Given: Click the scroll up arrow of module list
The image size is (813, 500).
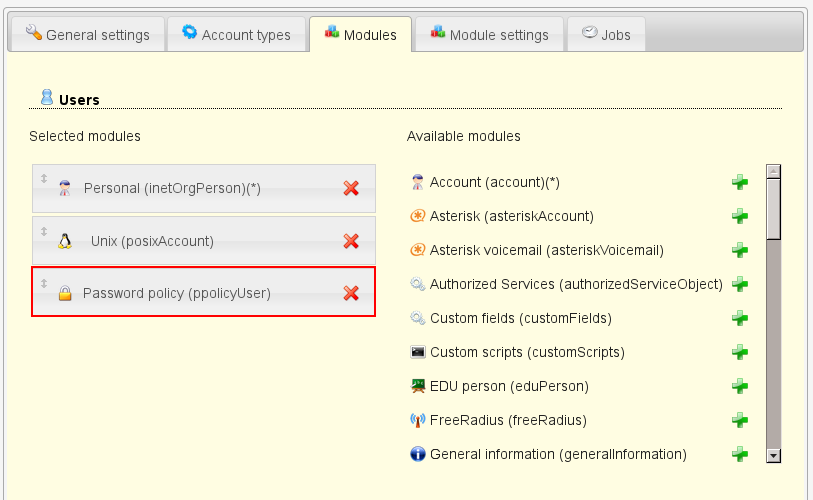Looking at the screenshot, I should [x=773, y=171].
